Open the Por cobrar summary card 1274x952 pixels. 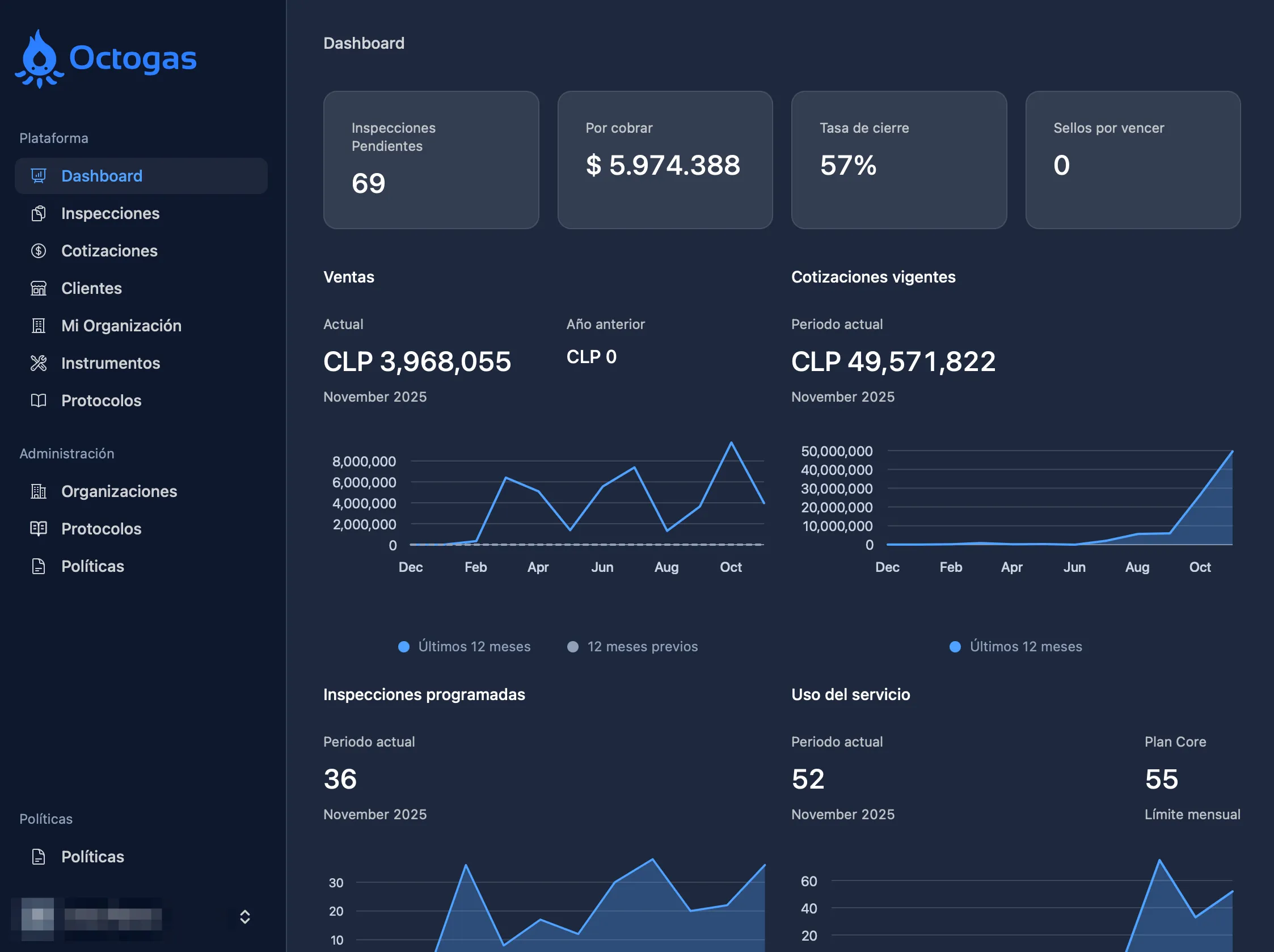pos(665,159)
